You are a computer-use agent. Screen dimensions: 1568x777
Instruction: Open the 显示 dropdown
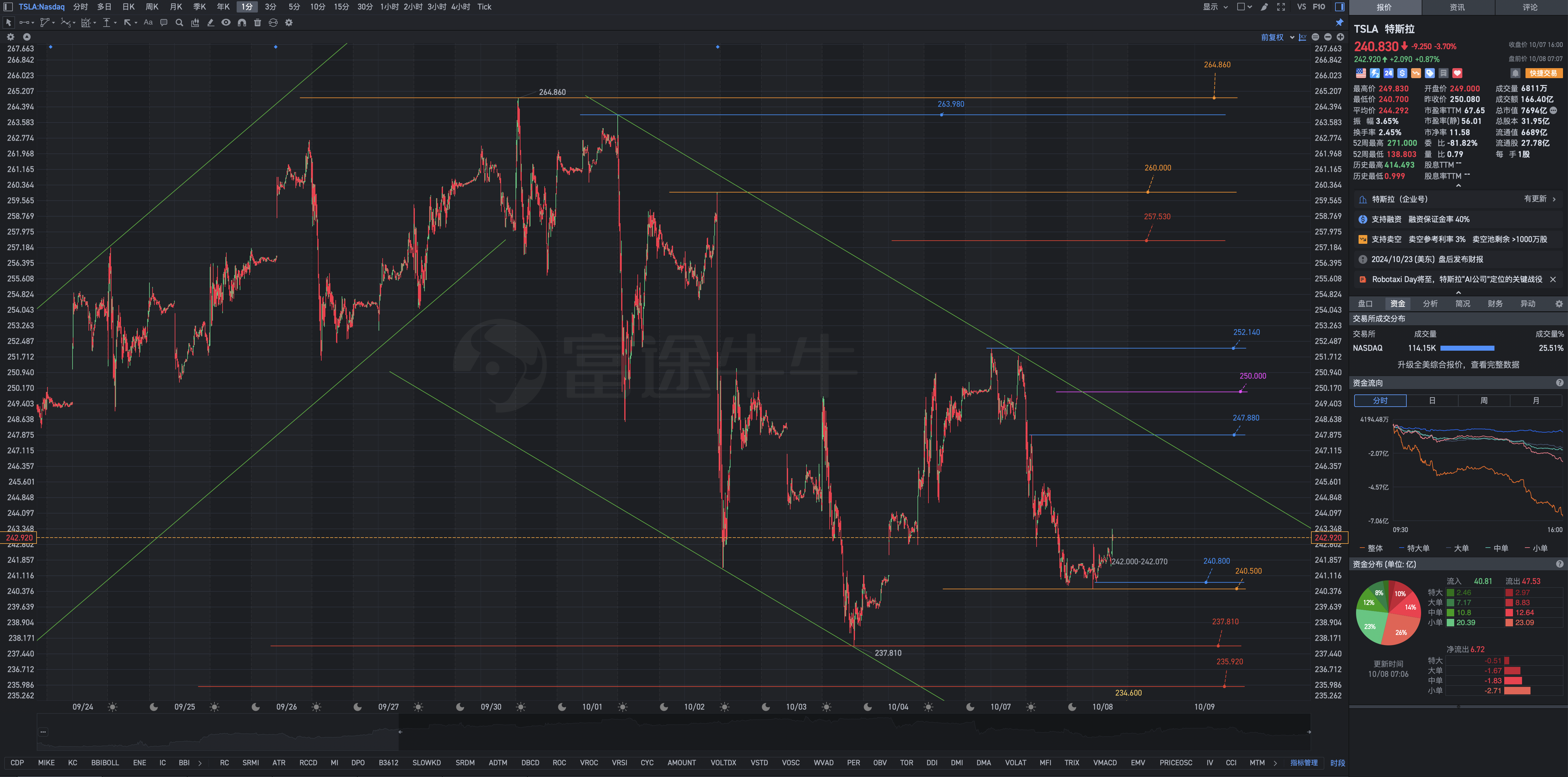(x=1215, y=7)
